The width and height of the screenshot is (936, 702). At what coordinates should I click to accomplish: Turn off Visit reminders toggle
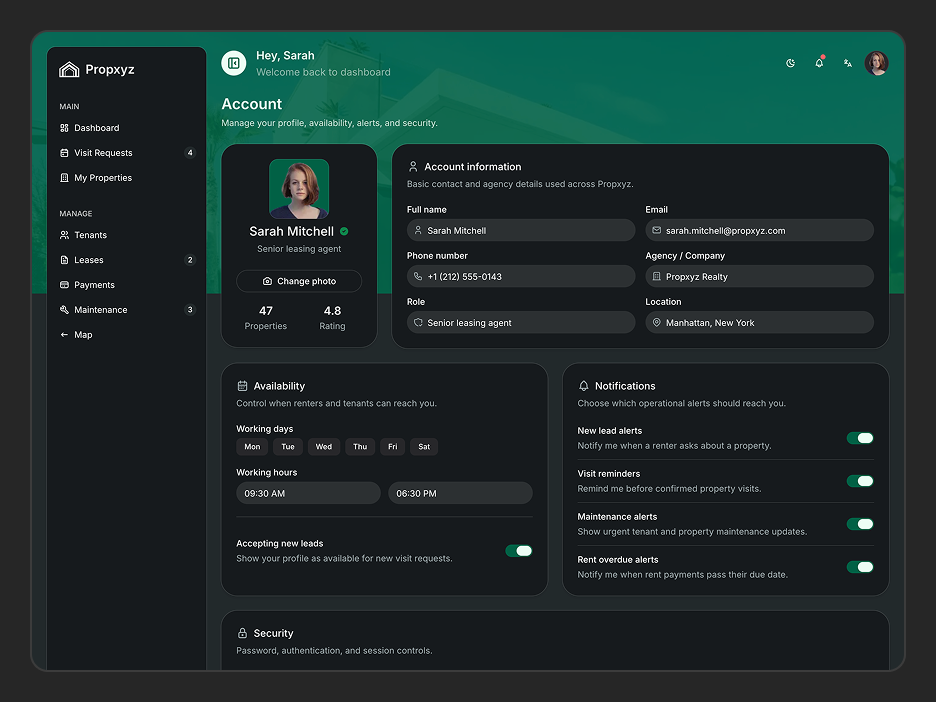860,481
